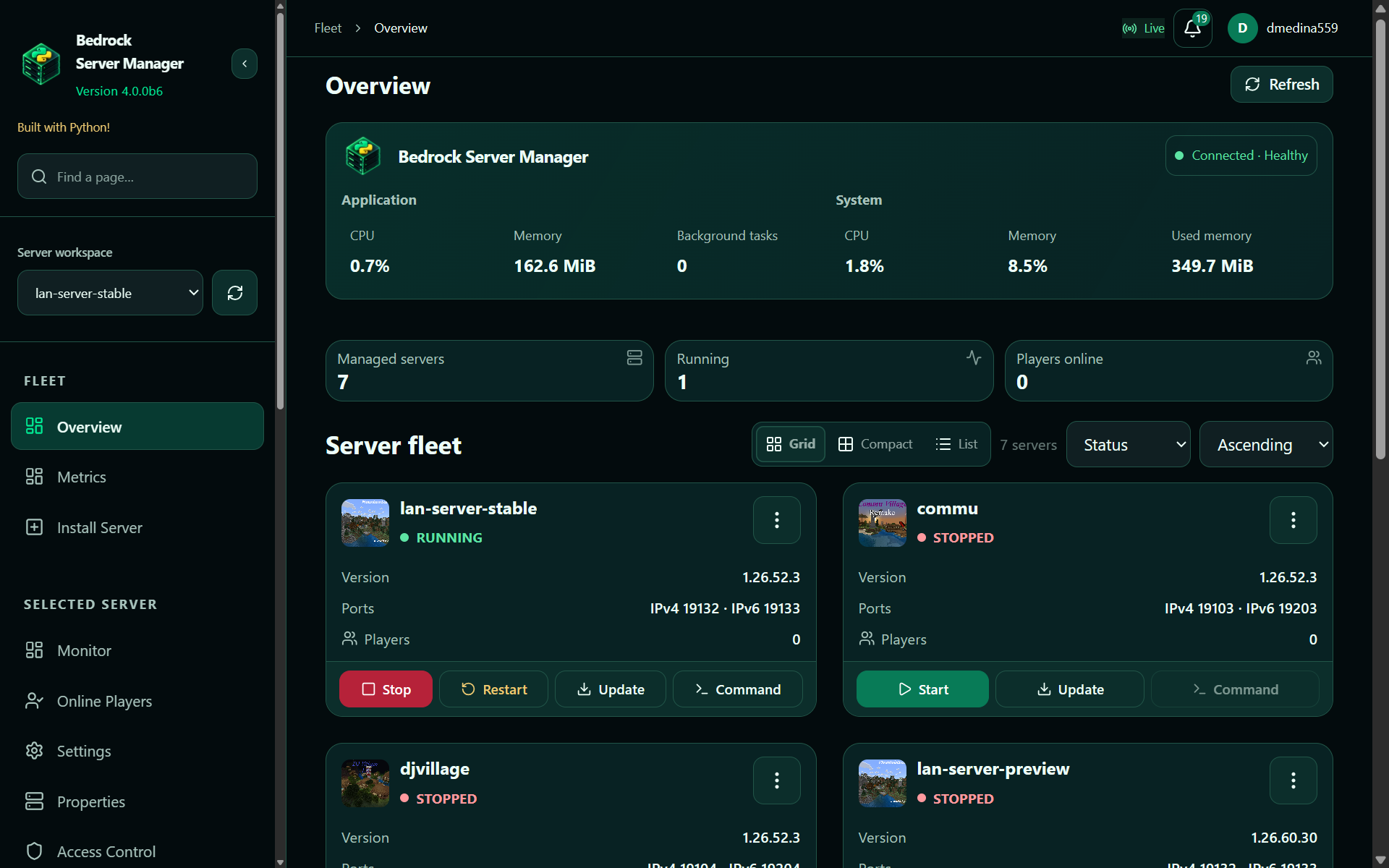Click the commu server thumbnail

(x=882, y=523)
